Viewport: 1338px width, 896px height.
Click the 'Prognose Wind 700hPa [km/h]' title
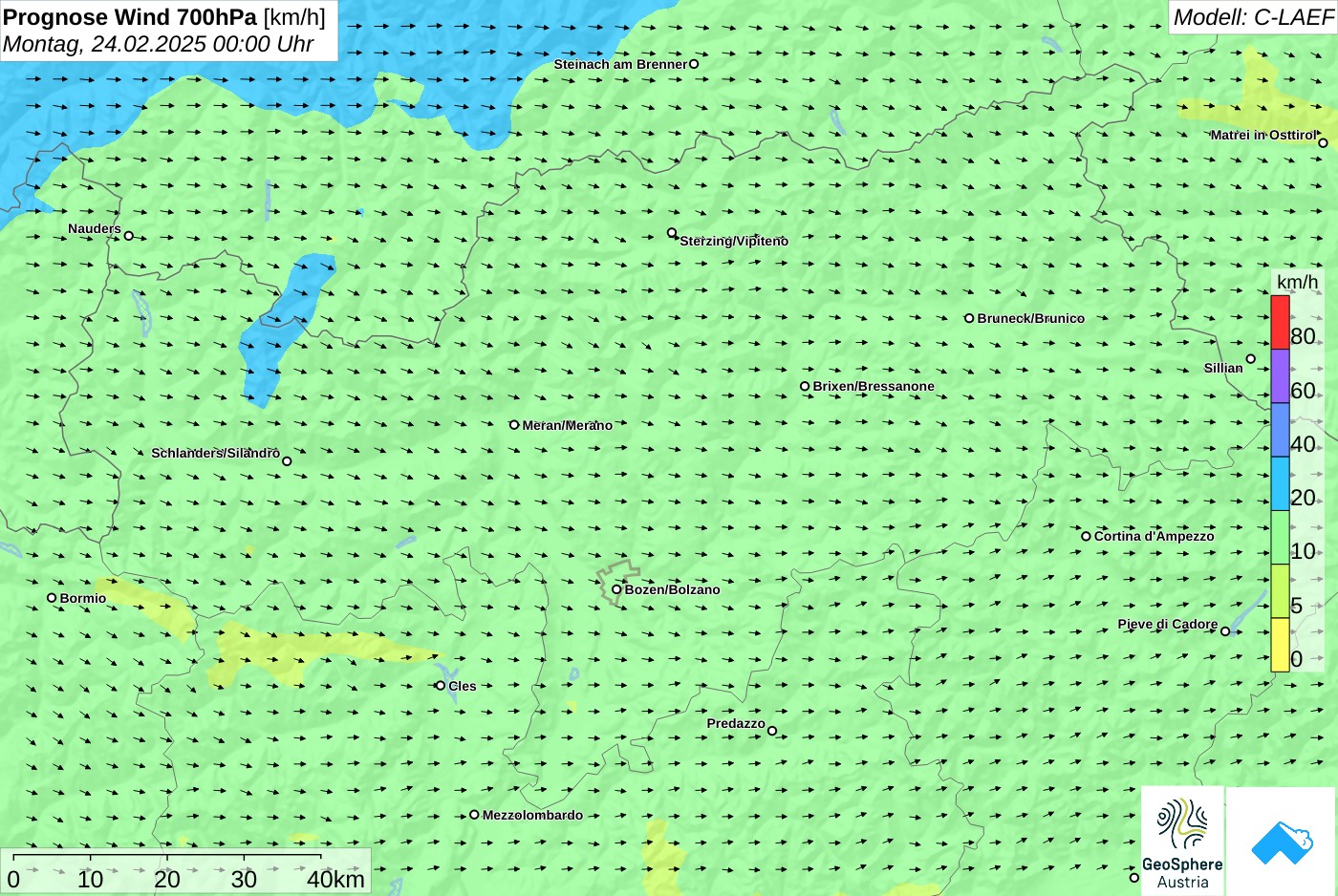[x=164, y=17]
